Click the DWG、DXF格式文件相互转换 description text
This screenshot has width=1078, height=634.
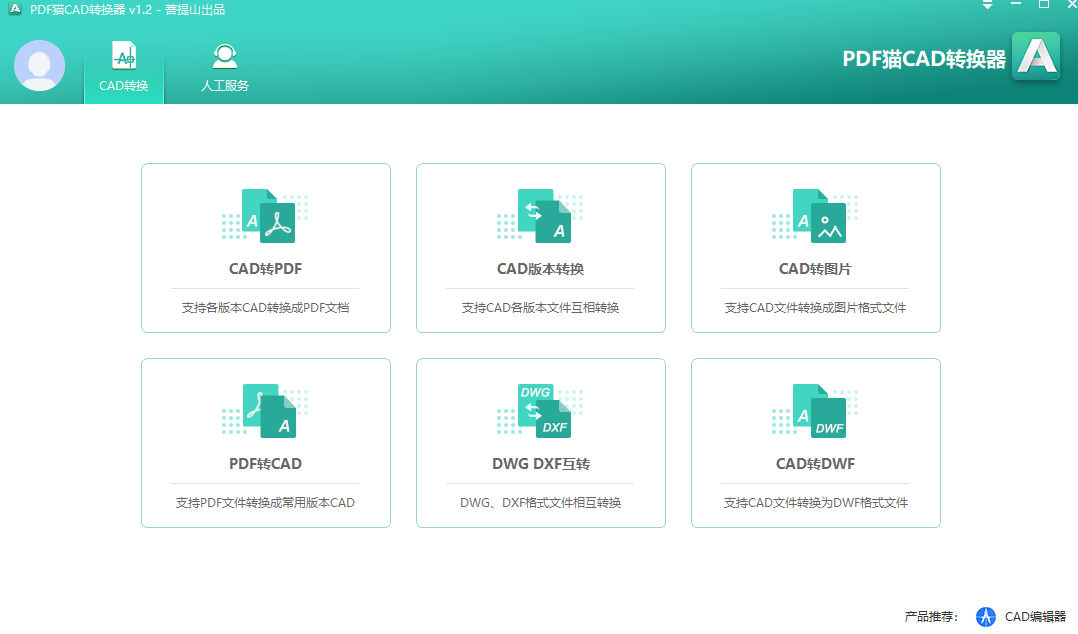[540, 502]
